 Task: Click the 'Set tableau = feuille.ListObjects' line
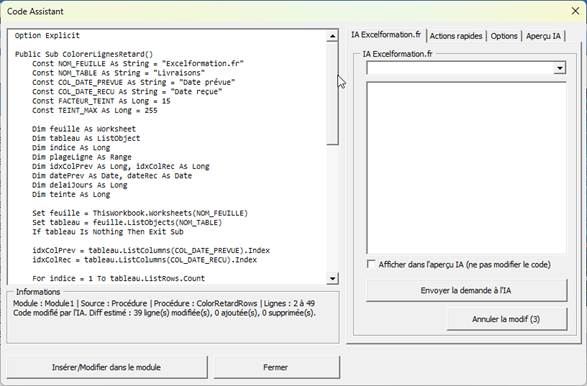[x=127, y=223]
